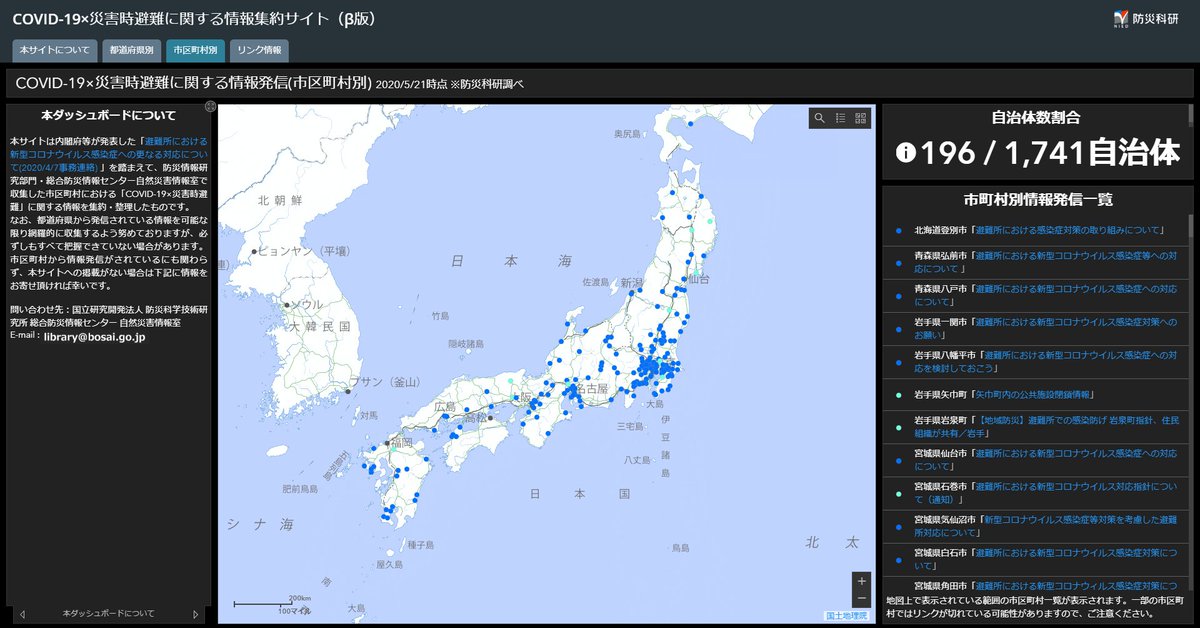Select the 市区町村別 tab

click(195, 50)
